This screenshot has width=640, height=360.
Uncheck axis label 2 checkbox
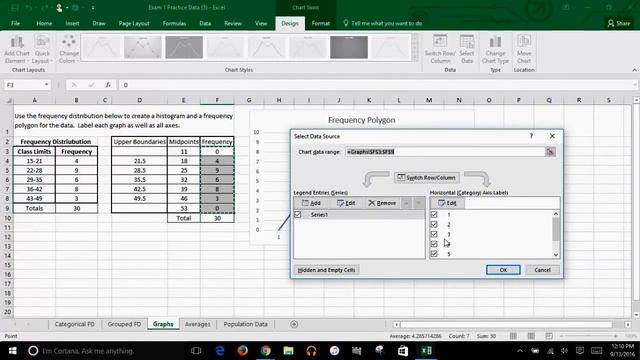pyautogui.click(x=434, y=224)
